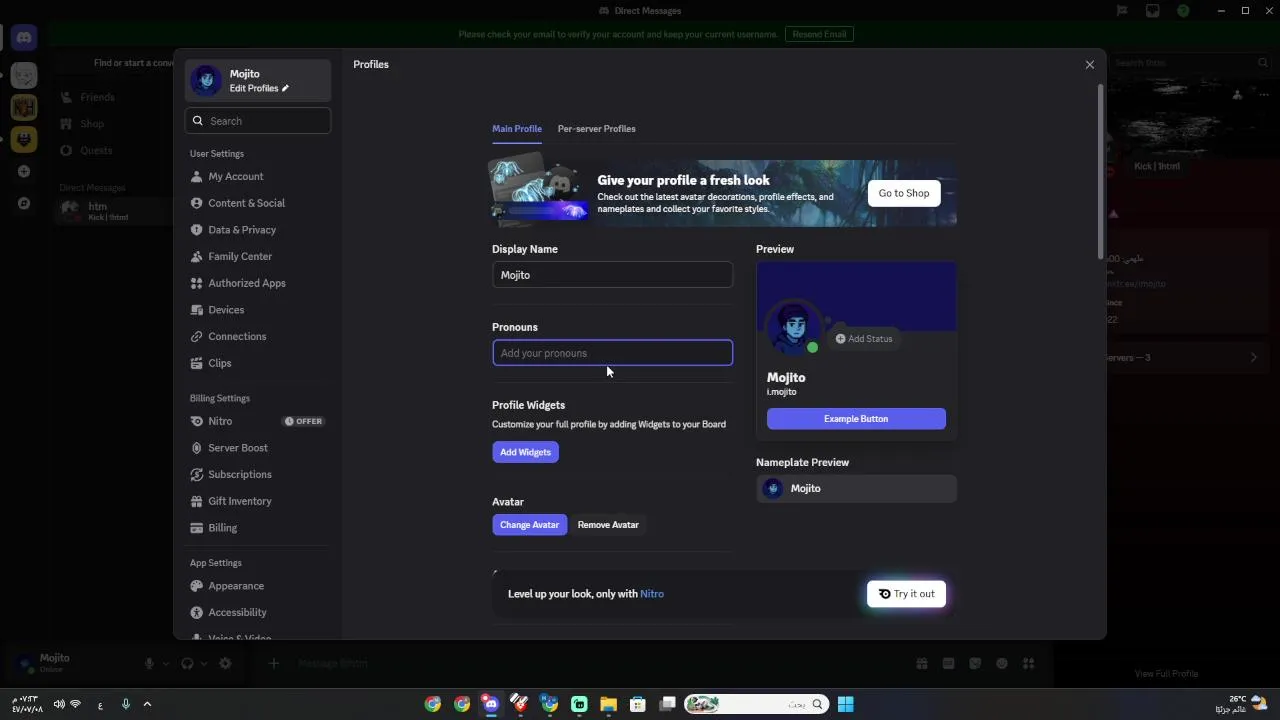Click the settings page vertical scrollbar

pyautogui.click(x=1101, y=170)
